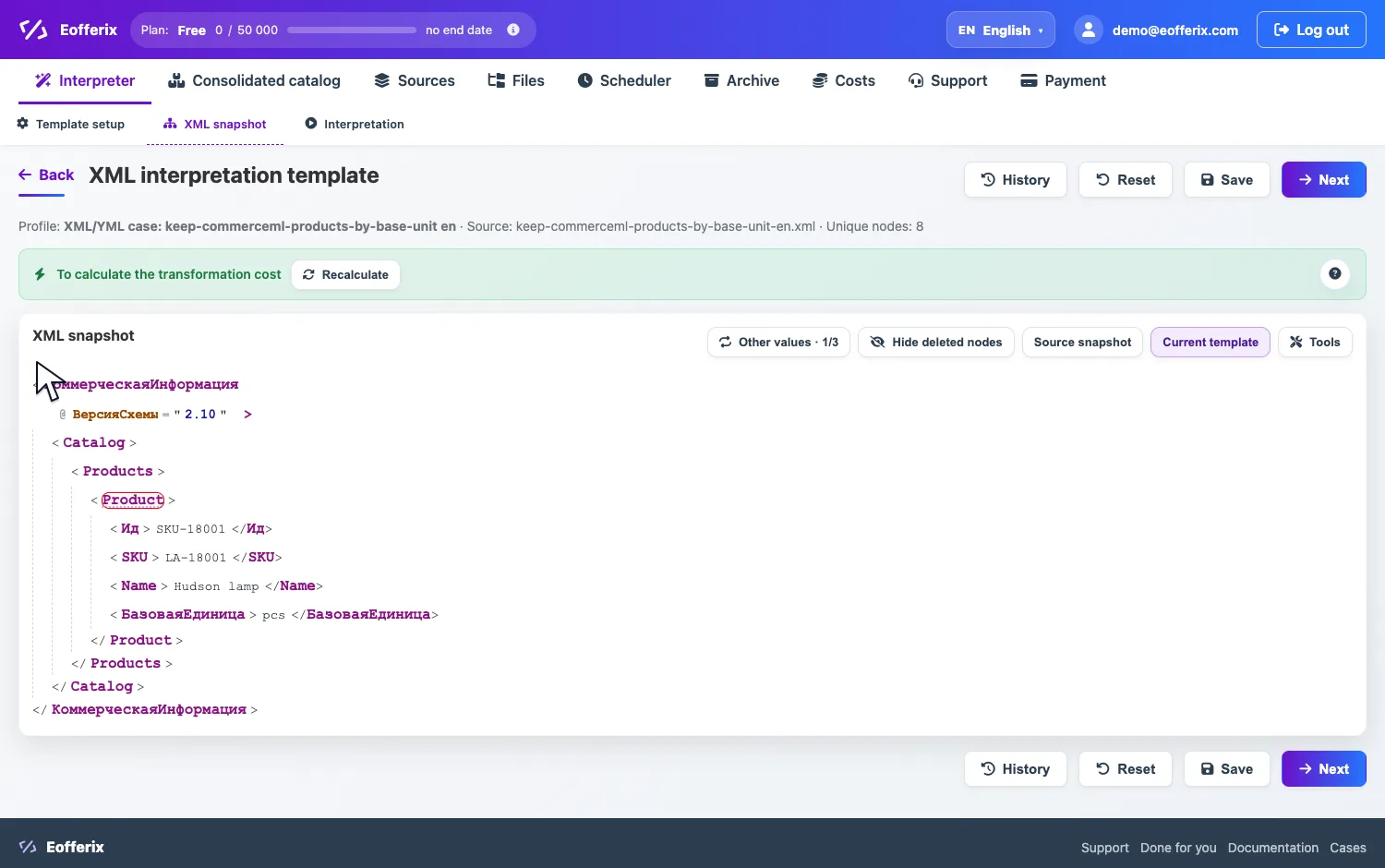This screenshot has width=1385, height=868.
Task: Switch to Current template view
Action: [1210, 342]
